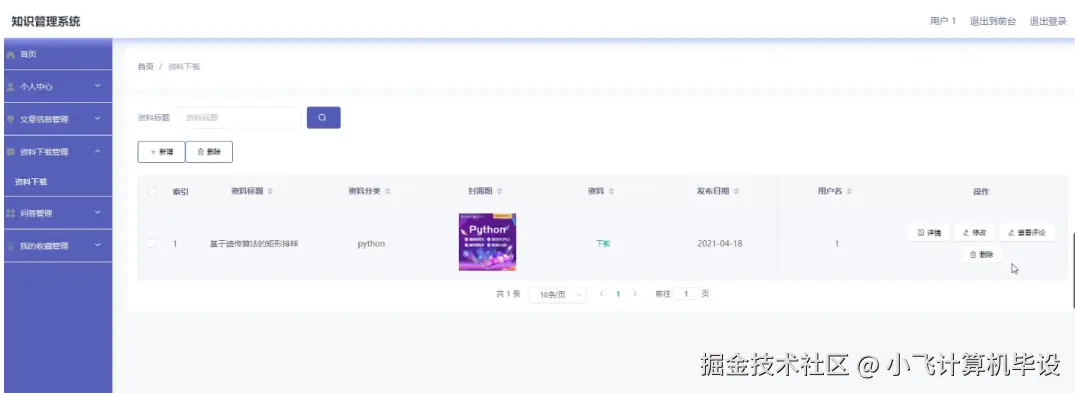The height and width of the screenshot is (393, 1075).
Task: Focus the 资料标题 search field
Action: (x=239, y=117)
